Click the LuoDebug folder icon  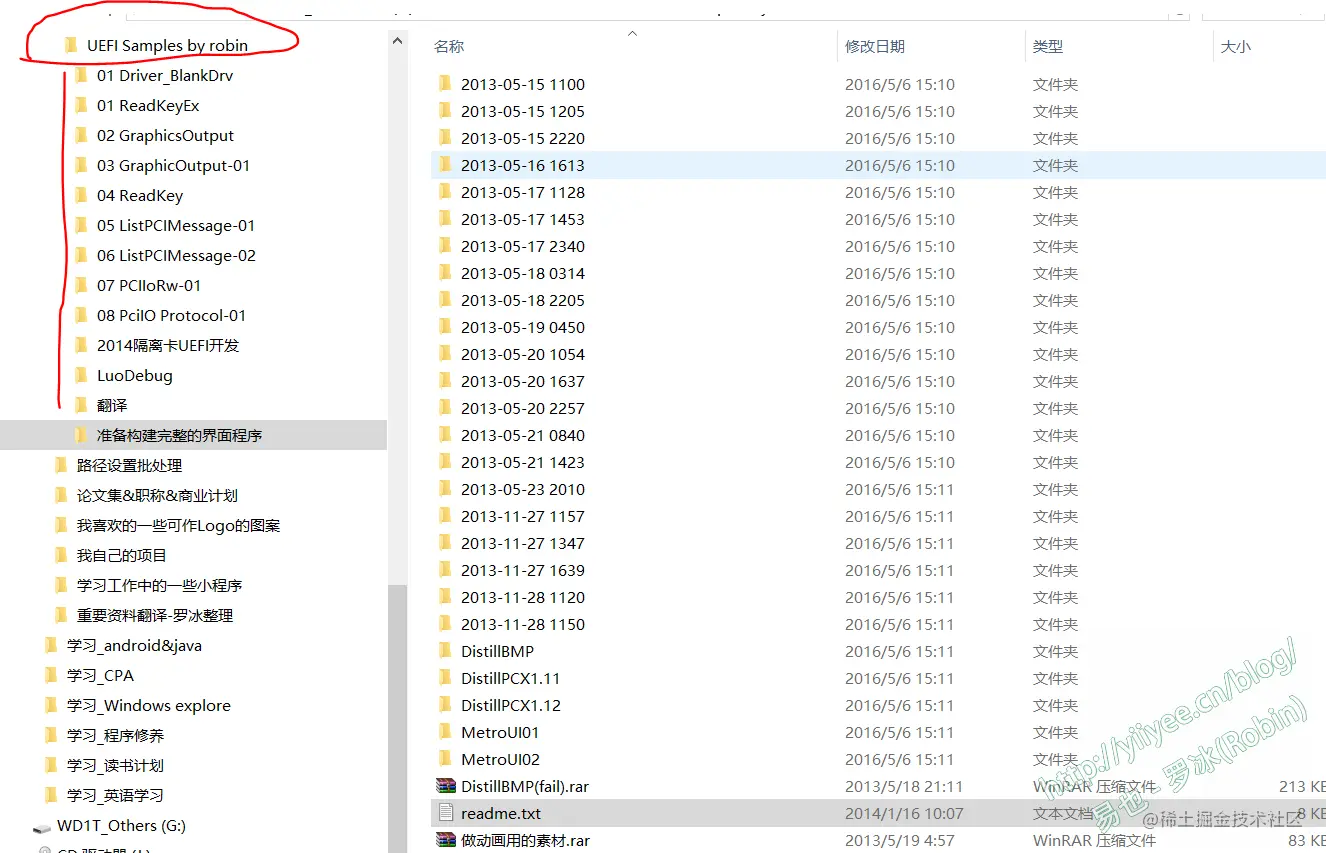pyautogui.click(x=81, y=376)
